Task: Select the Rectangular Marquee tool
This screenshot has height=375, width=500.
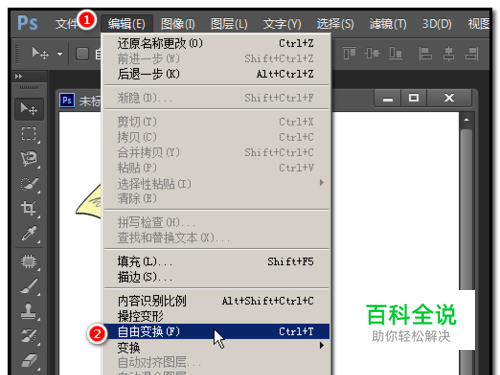Action: pos(29,134)
